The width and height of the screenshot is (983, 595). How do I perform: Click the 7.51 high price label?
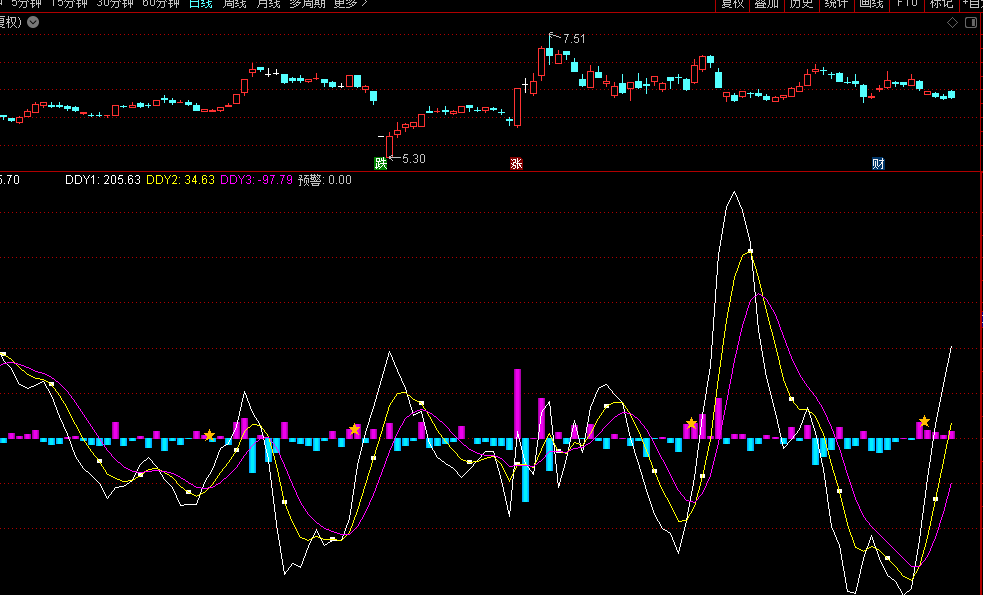pos(574,39)
